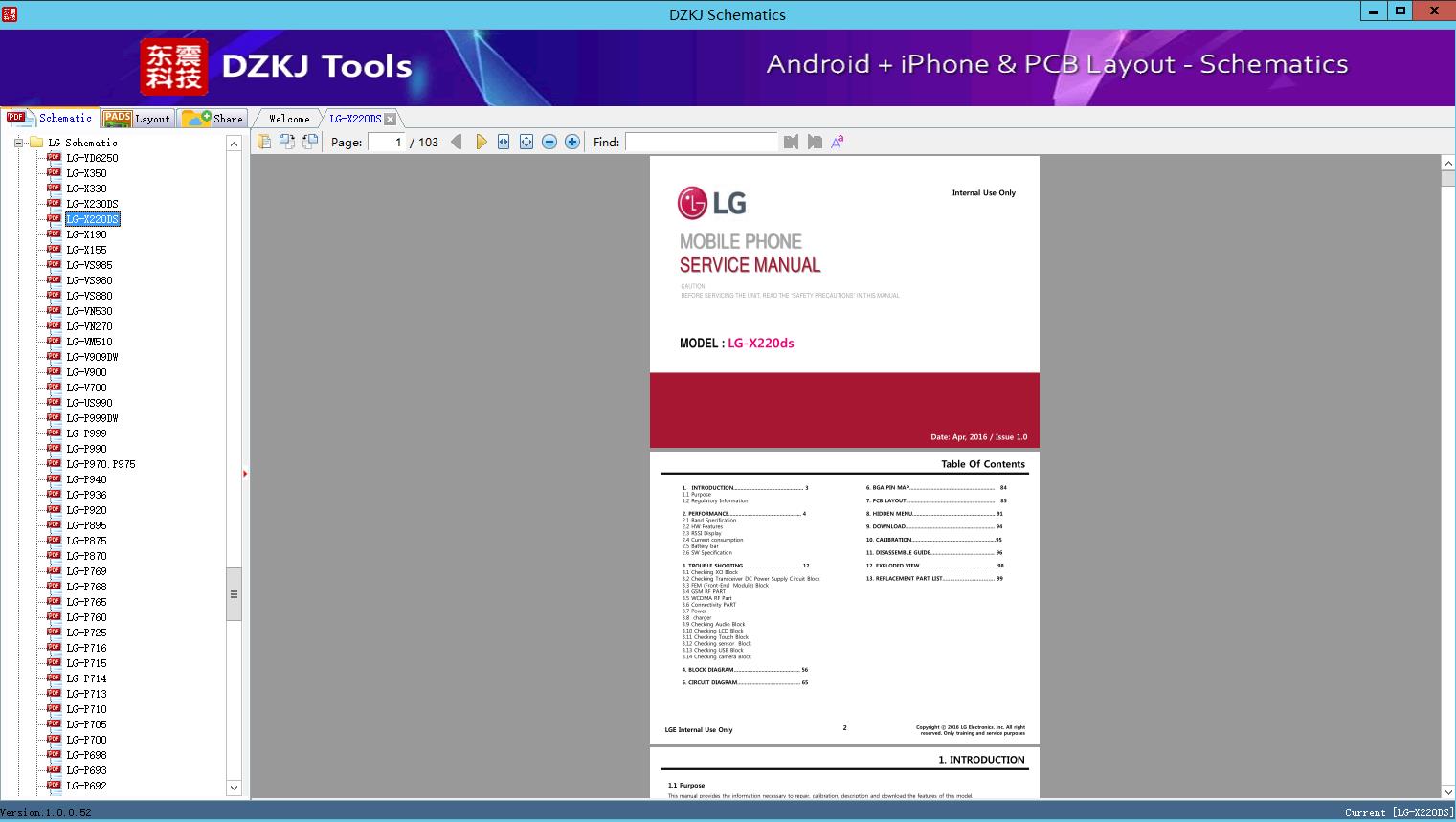The width and height of the screenshot is (1456, 822).
Task: Open LG-VM510 schematic
Action: [x=89, y=342]
